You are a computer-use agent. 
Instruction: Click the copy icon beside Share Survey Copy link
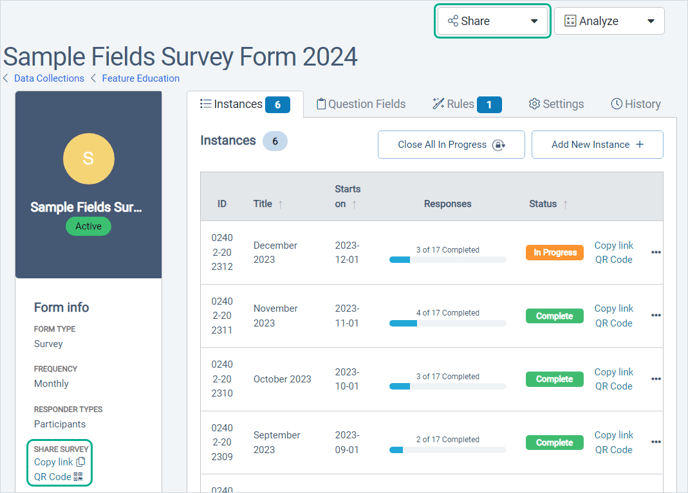click(81, 462)
